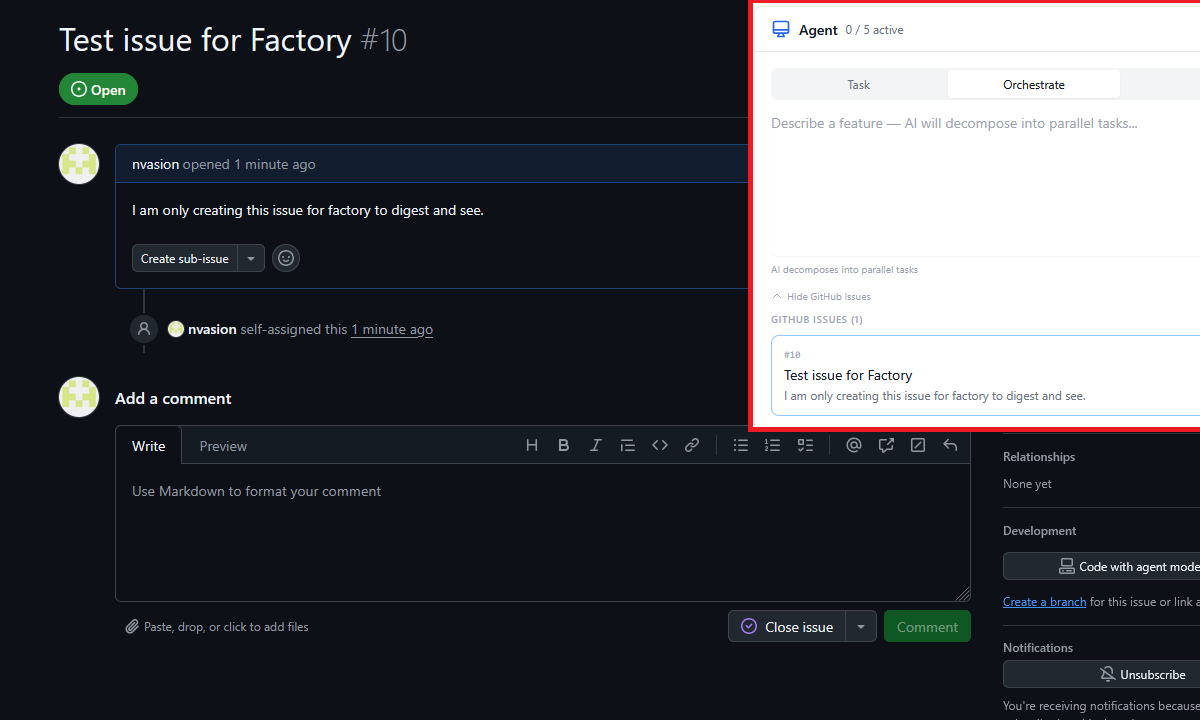Screen dimensions: 1200x720
Task: Click Paste, drop, or click to add files
Action: pyautogui.click(x=217, y=627)
